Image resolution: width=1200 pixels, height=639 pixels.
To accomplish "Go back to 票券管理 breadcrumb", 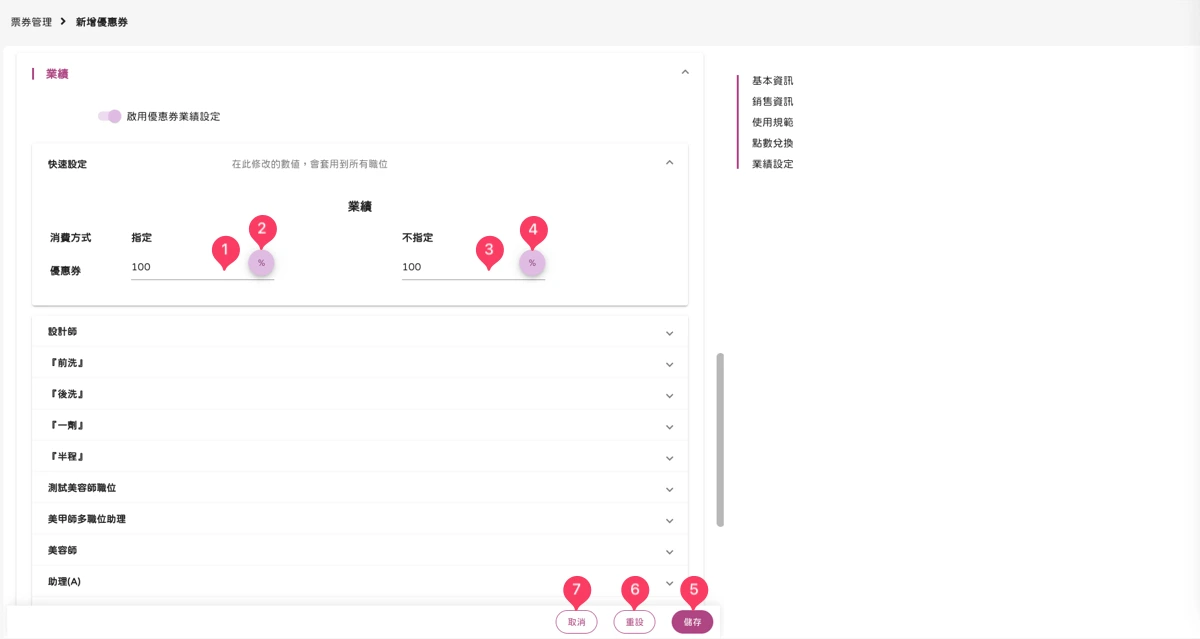I will coord(31,22).
